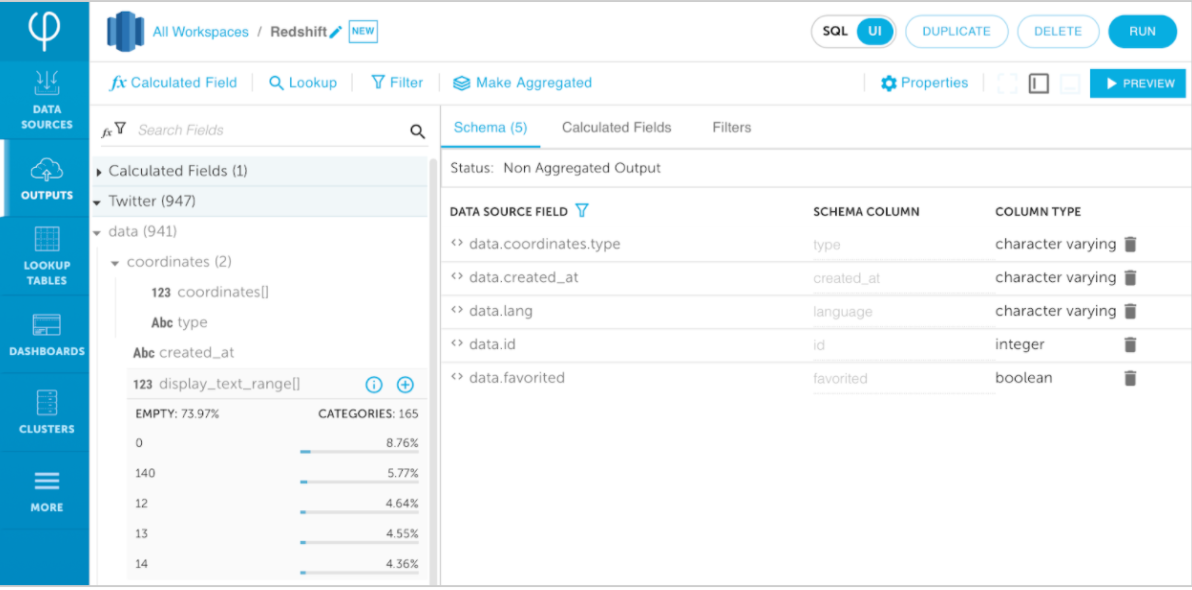1192x590 pixels.
Task: Click the info icon on display_text_range[]
Action: 374,384
